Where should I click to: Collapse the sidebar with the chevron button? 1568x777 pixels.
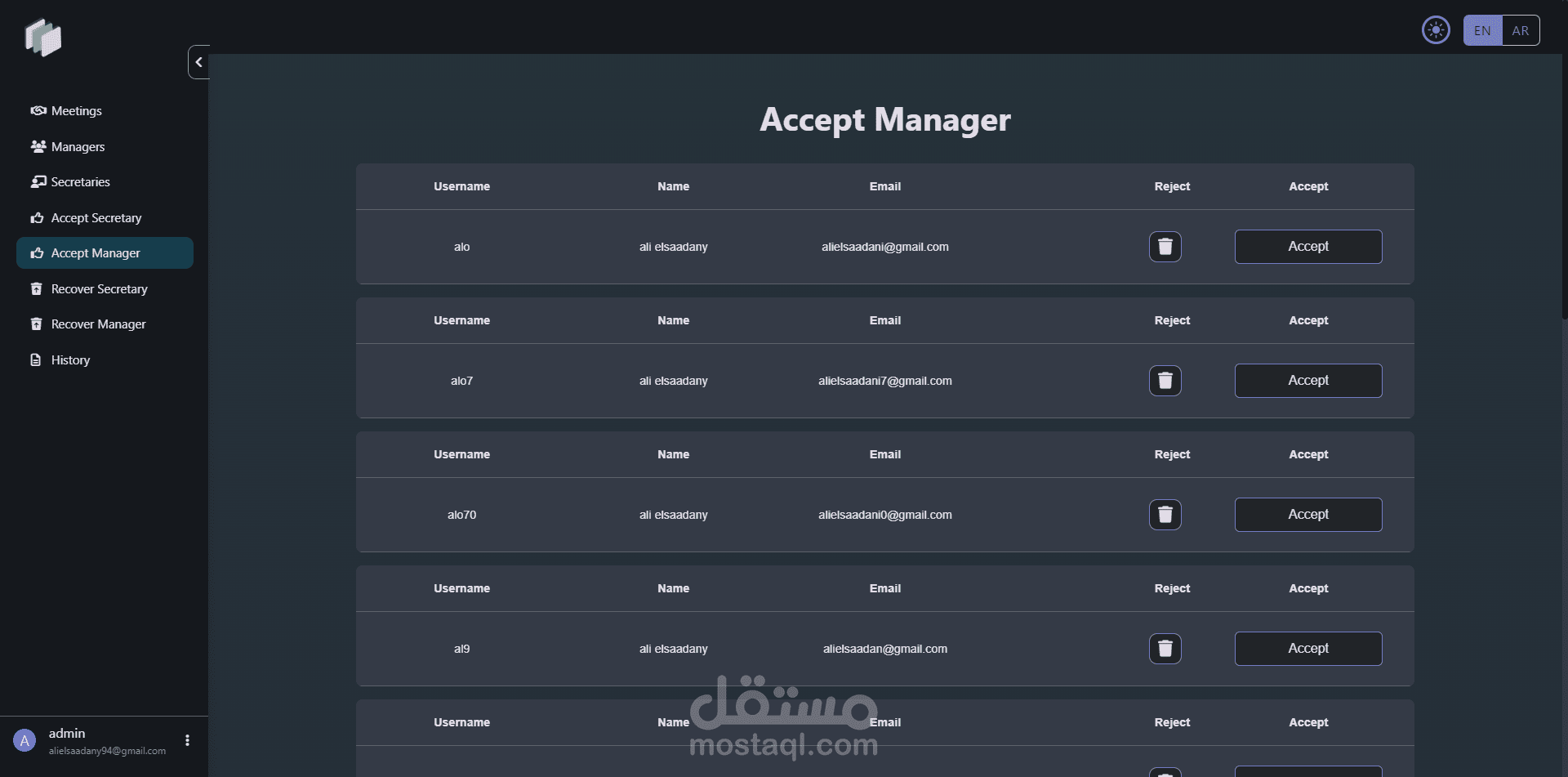pyautogui.click(x=198, y=62)
